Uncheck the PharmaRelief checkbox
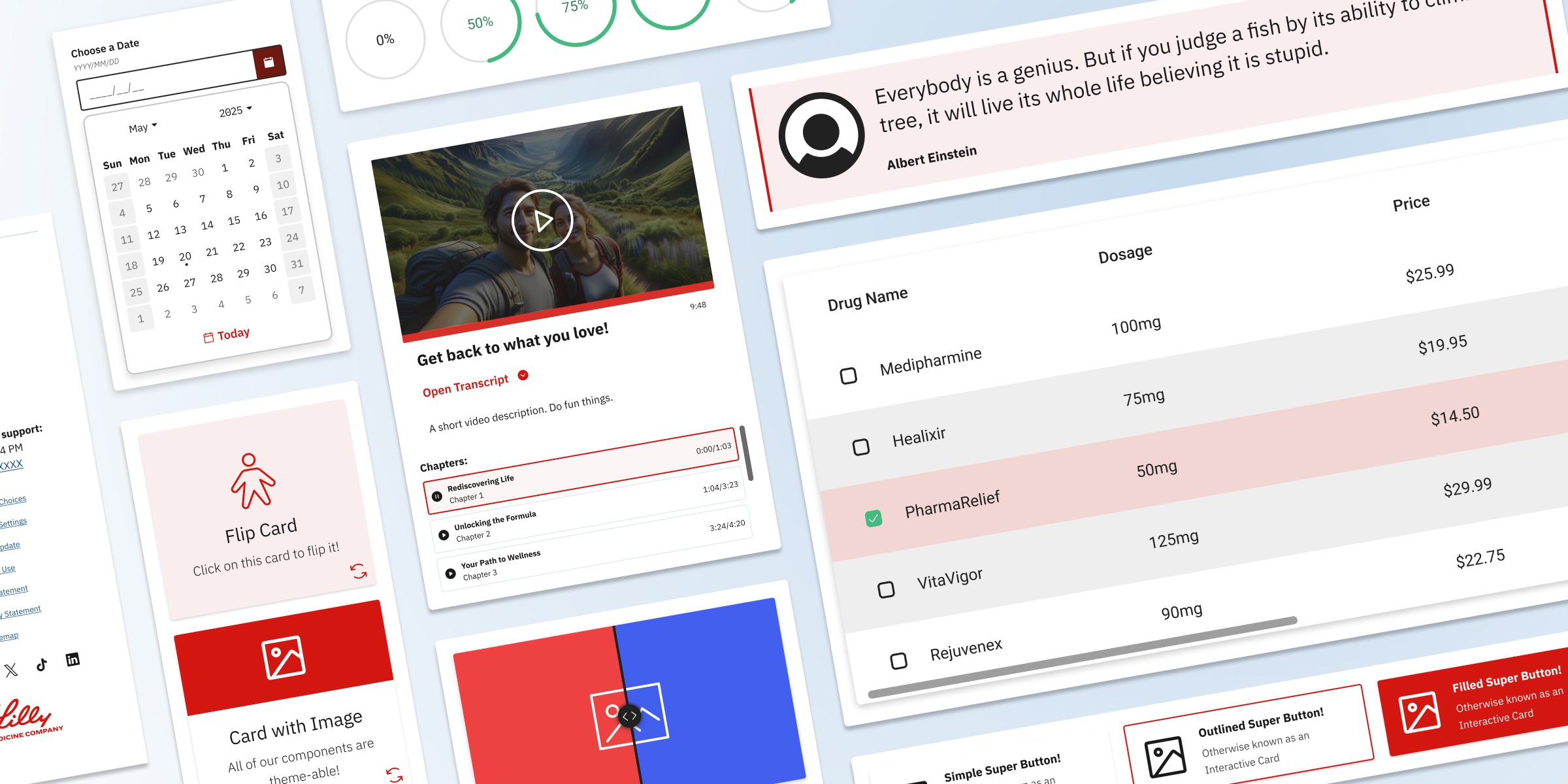Image resolution: width=1568 pixels, height=784 pixels. [874, 518]
